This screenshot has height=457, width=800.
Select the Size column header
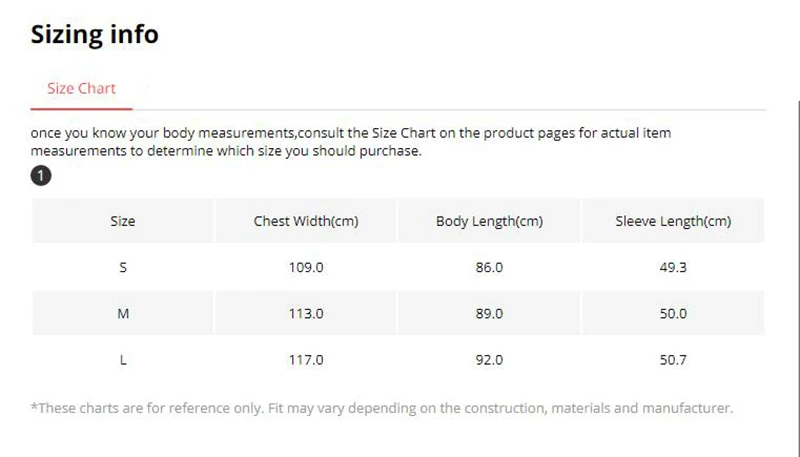pyautogui.click(x=123, y=221)
